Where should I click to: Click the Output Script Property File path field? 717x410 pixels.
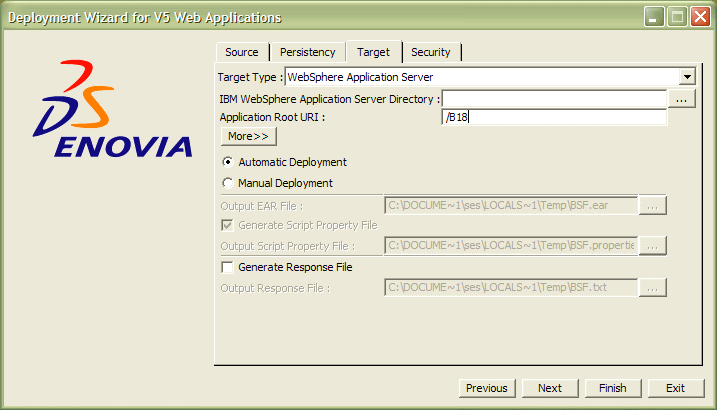pos(511,245)
